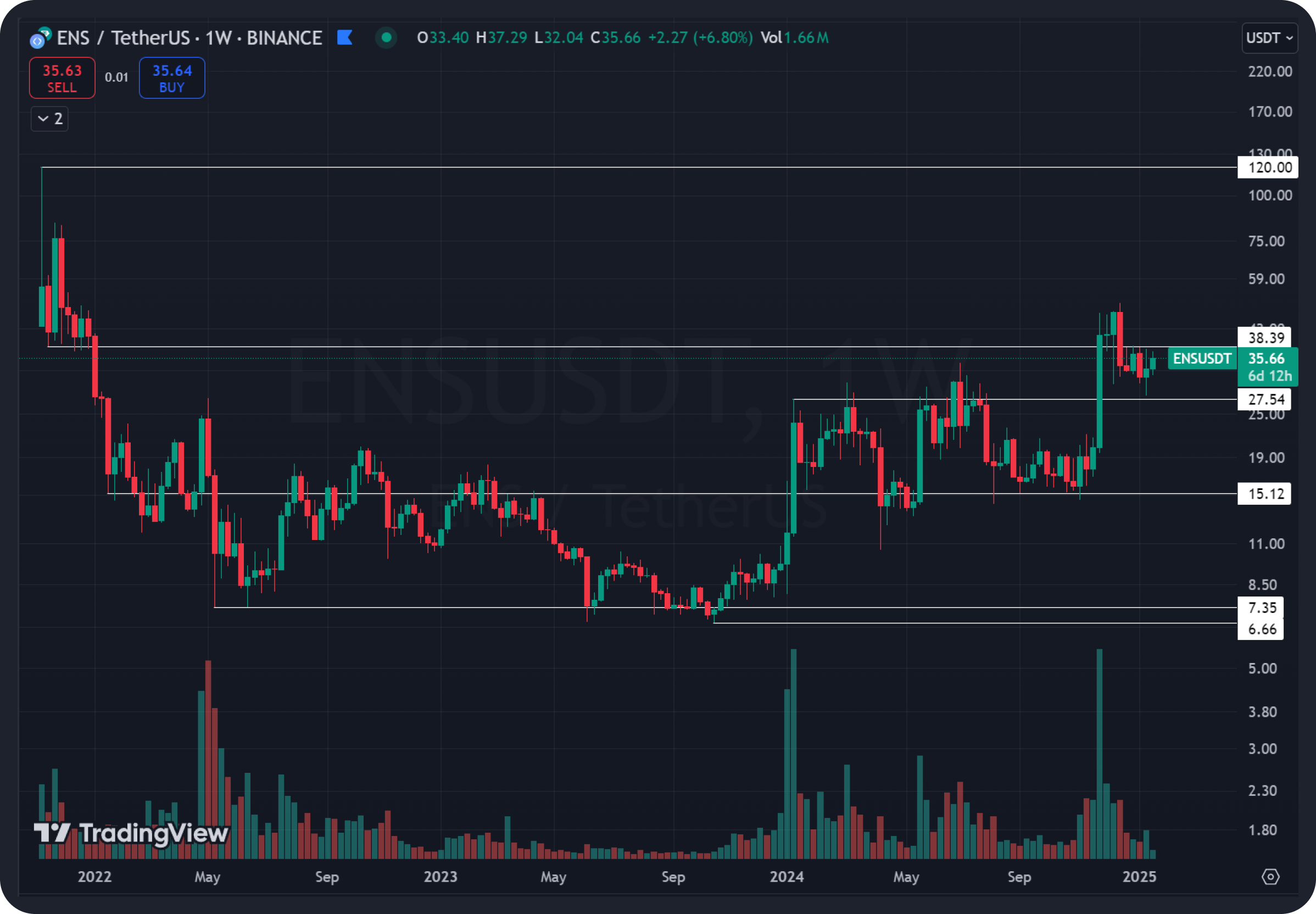
Task: Click the green market status dot
Action: click(387, 37)
